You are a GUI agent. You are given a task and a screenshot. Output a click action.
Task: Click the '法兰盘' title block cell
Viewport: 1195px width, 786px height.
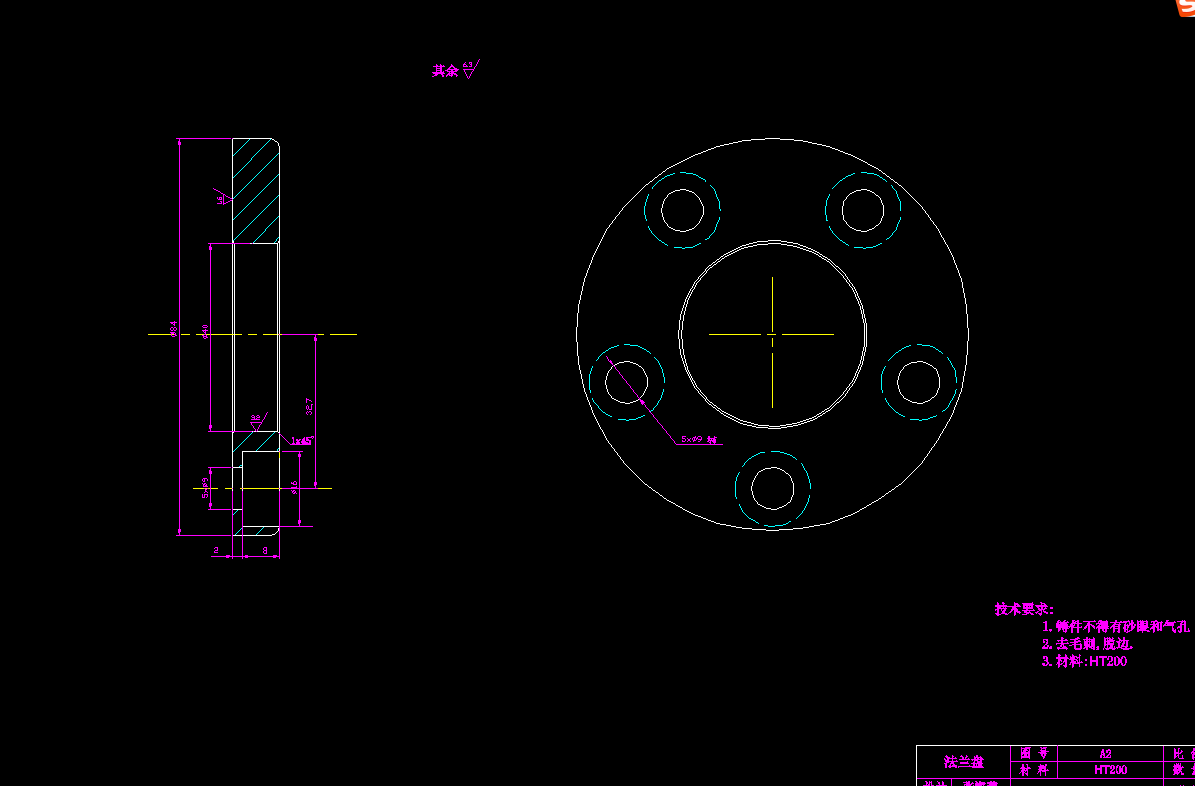(963, 762)
